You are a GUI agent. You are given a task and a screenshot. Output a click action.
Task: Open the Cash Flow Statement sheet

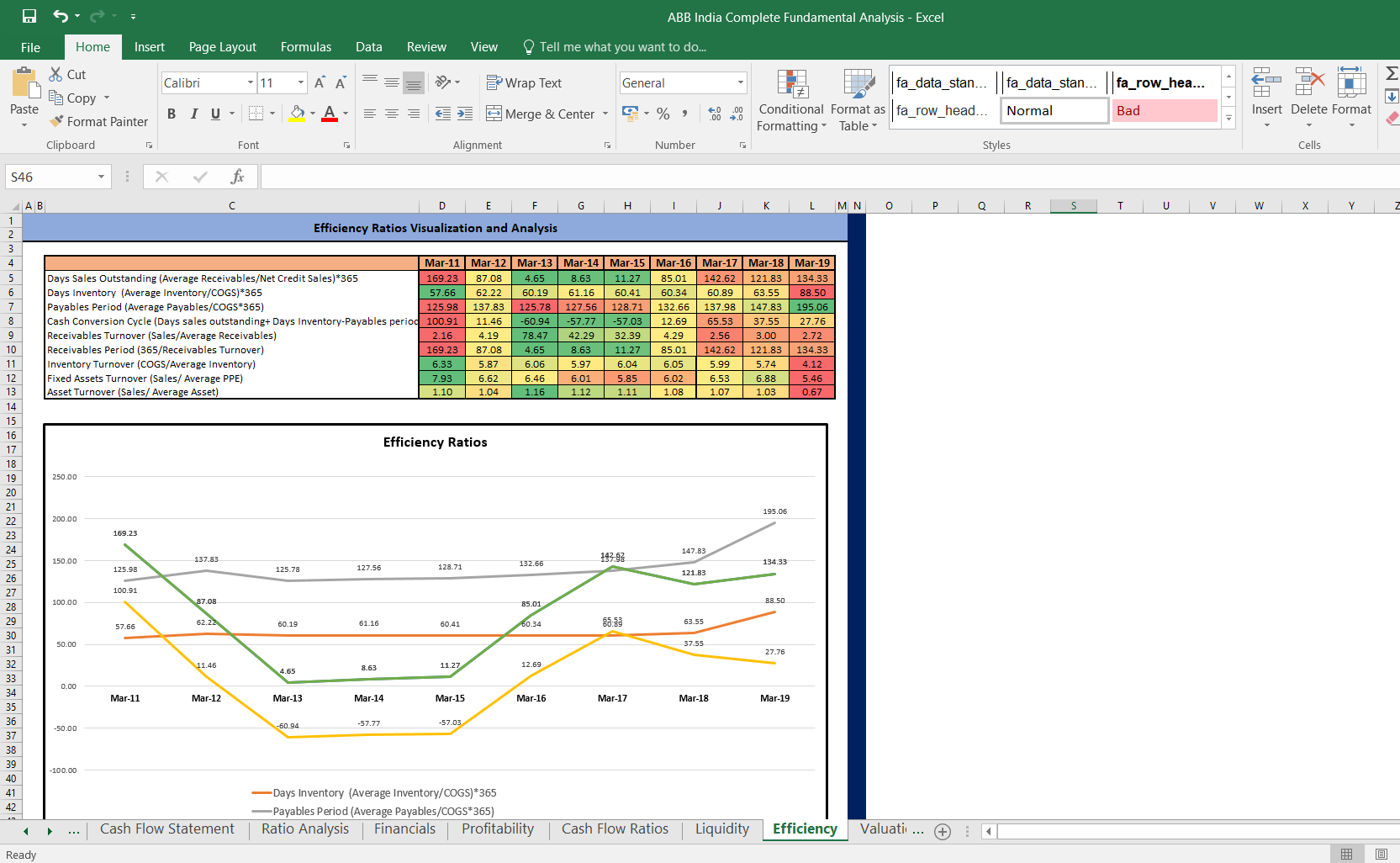point(167,829)
